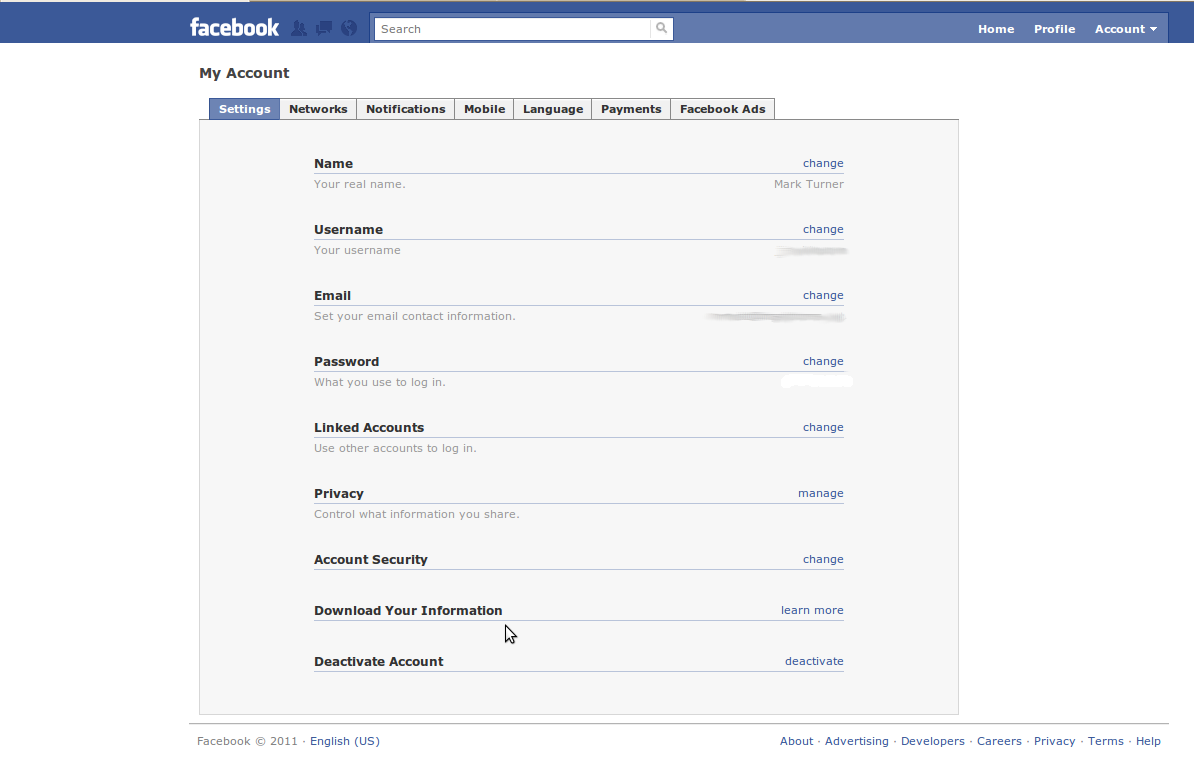The image size is (1194, 778).
Task: Click the 'Facebook © 2011' footer text
Action: tap(247, 741)
